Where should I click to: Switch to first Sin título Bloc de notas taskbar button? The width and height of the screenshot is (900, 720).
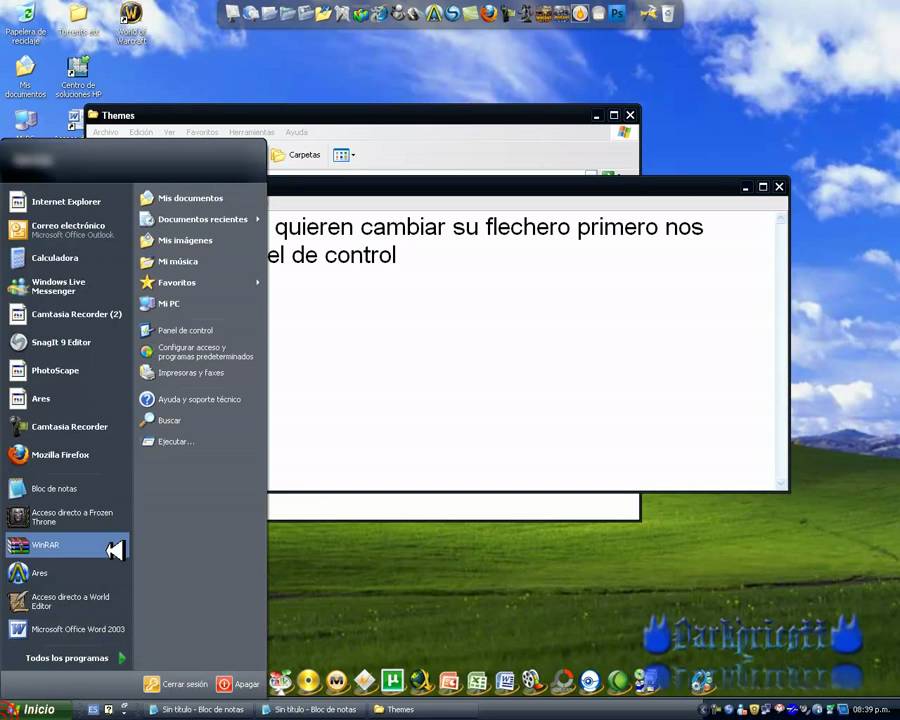click(x=197, y=710)
